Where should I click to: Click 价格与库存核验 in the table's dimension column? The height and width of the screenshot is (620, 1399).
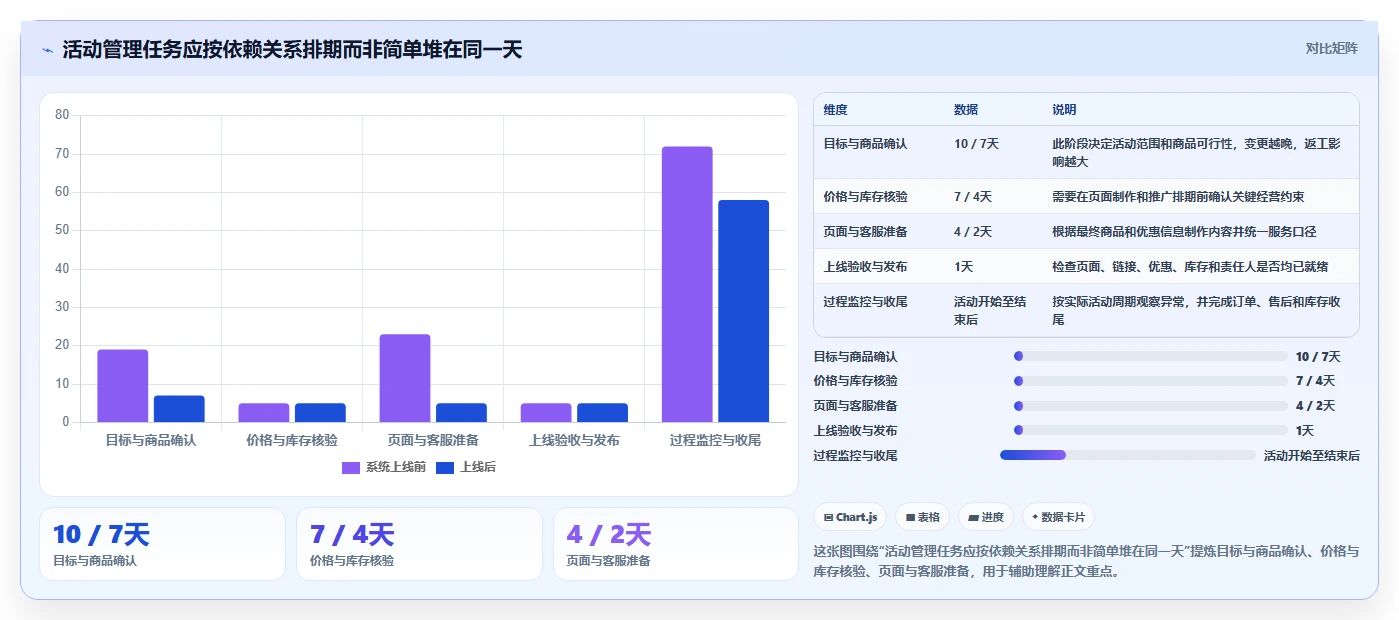tap(865, 197)
